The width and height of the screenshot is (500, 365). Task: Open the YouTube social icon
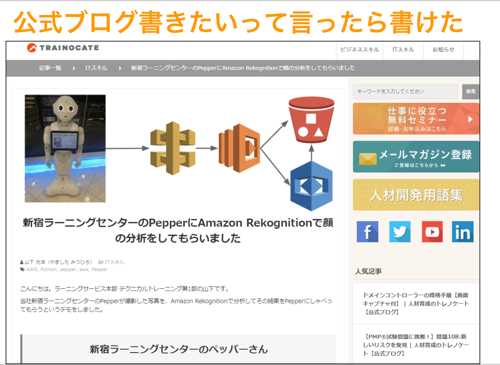pos(432,232)
